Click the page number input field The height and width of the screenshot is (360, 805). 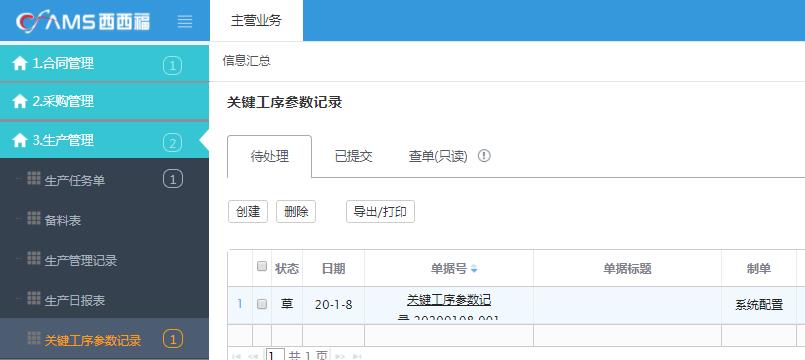(x=275, y=355)
